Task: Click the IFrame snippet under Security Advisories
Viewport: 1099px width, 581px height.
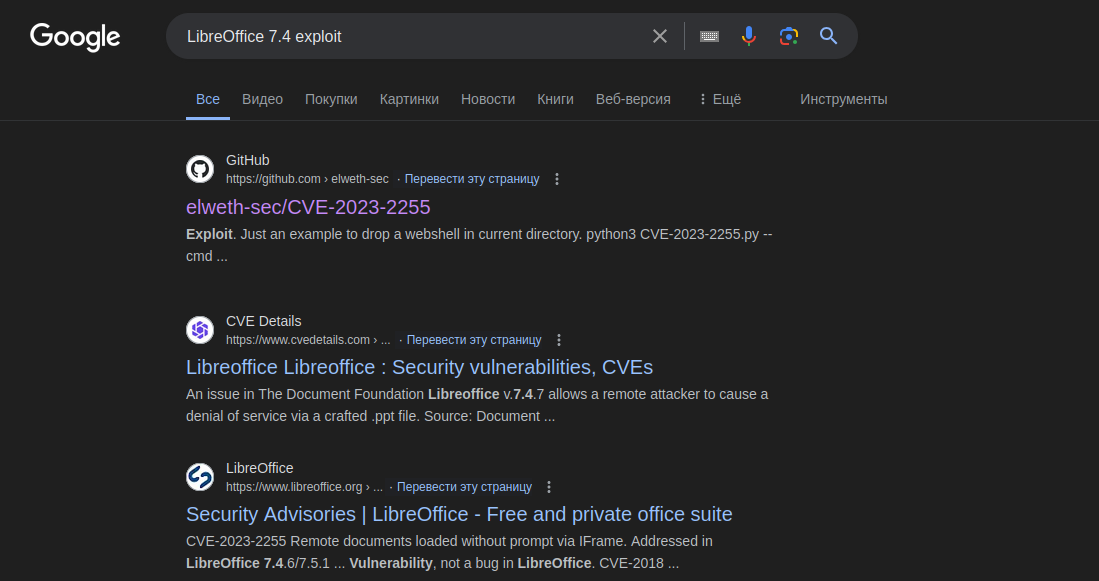Action: click(449, 552)
